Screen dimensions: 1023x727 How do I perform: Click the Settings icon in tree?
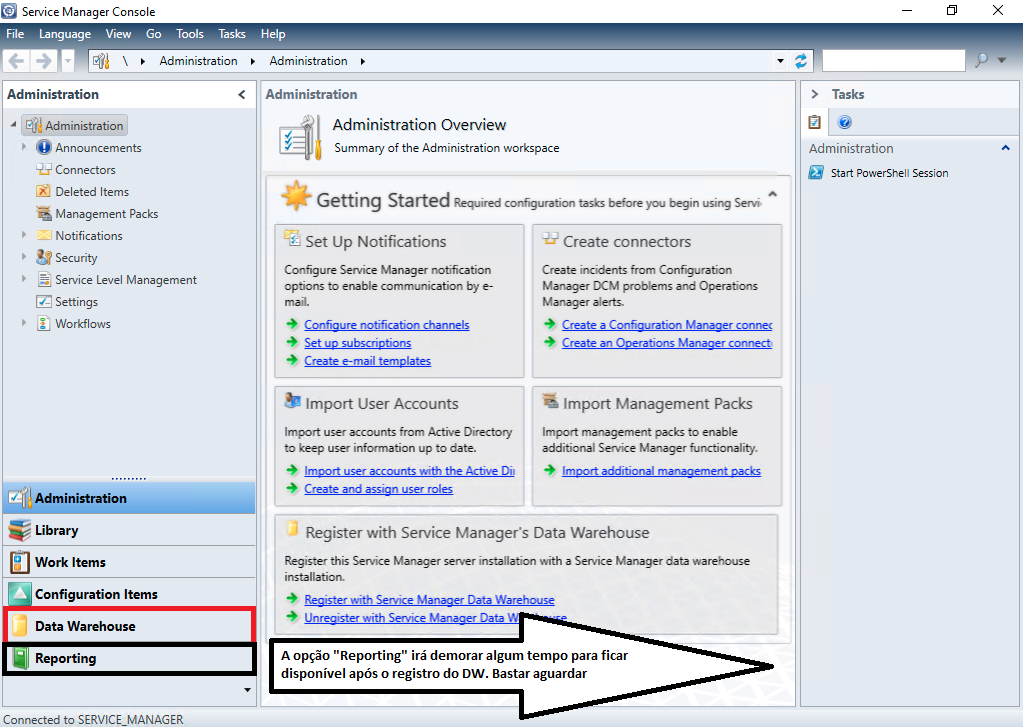point(44,302)
